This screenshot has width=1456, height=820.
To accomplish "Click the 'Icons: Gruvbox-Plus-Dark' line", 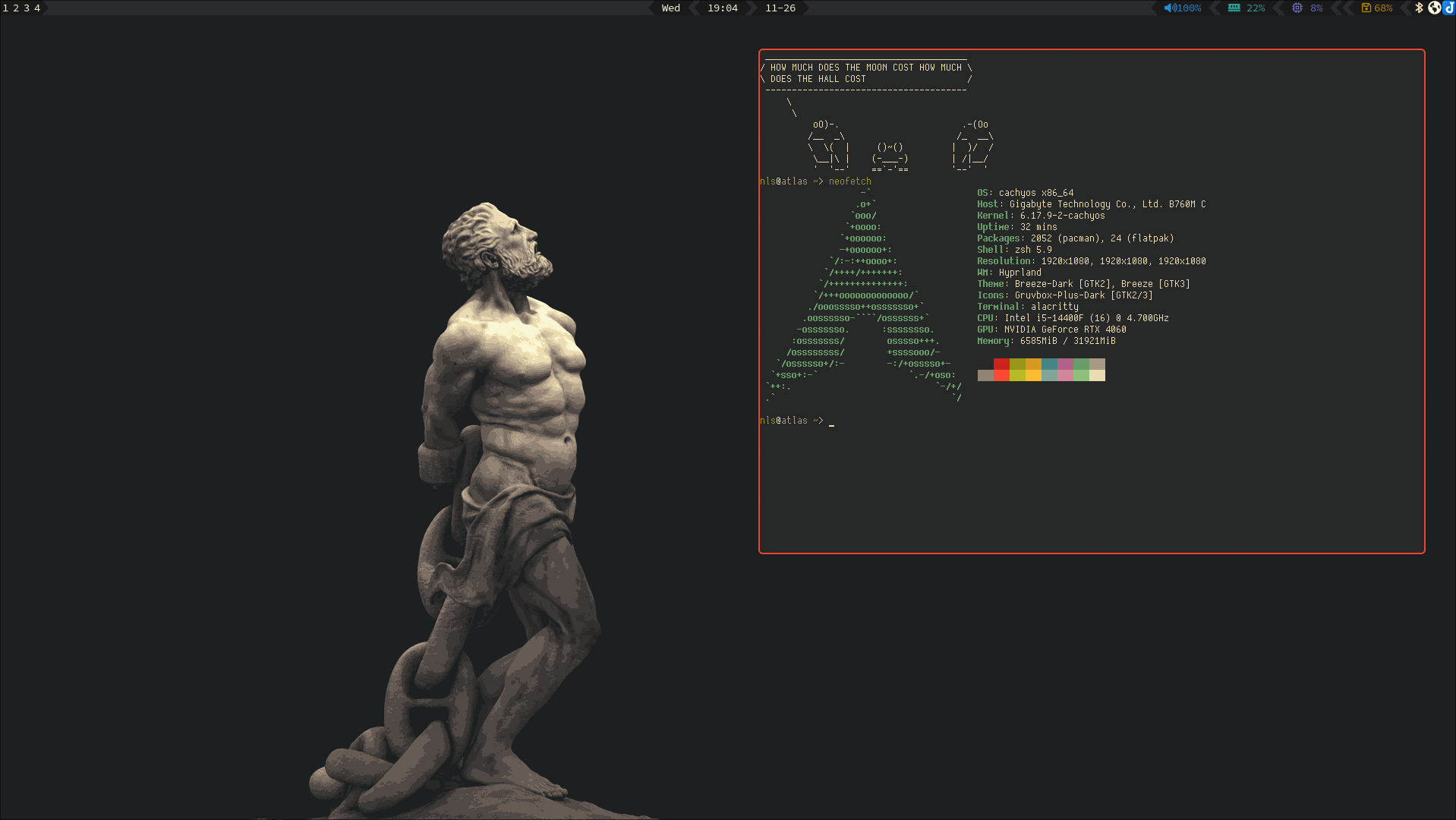I will pyautogui.click(x=1065, y=295).
